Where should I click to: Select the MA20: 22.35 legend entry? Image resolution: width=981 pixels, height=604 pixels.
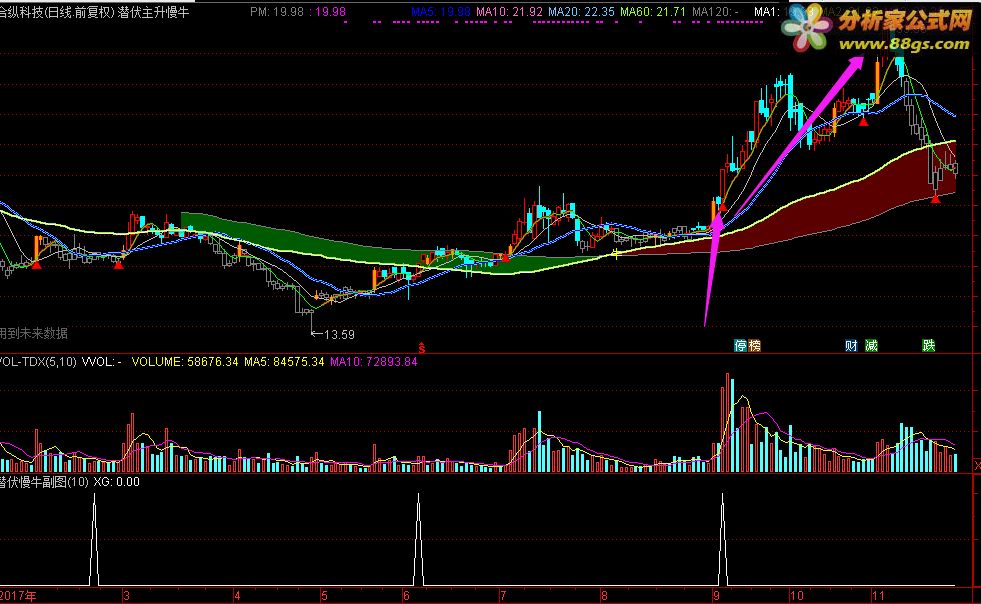coord(581,12)
